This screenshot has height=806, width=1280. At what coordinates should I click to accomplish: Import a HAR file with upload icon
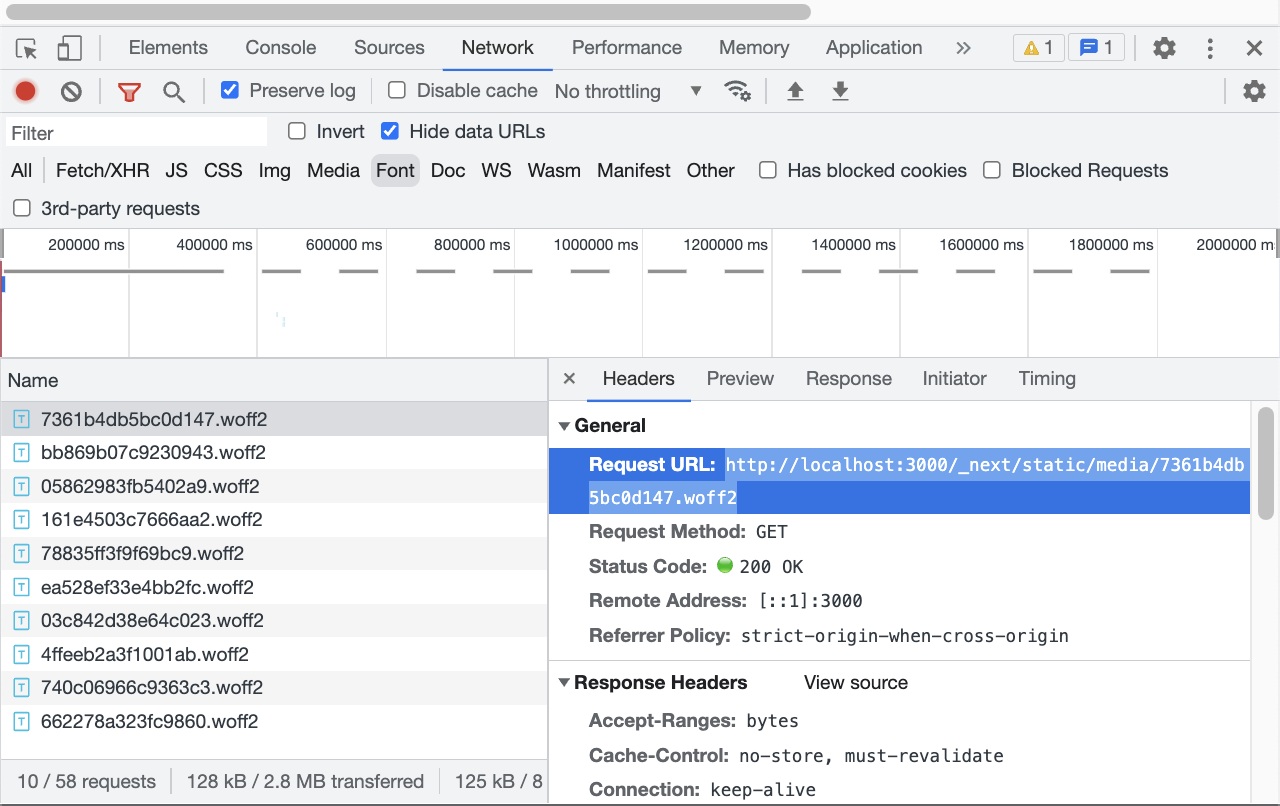[795, 91]
